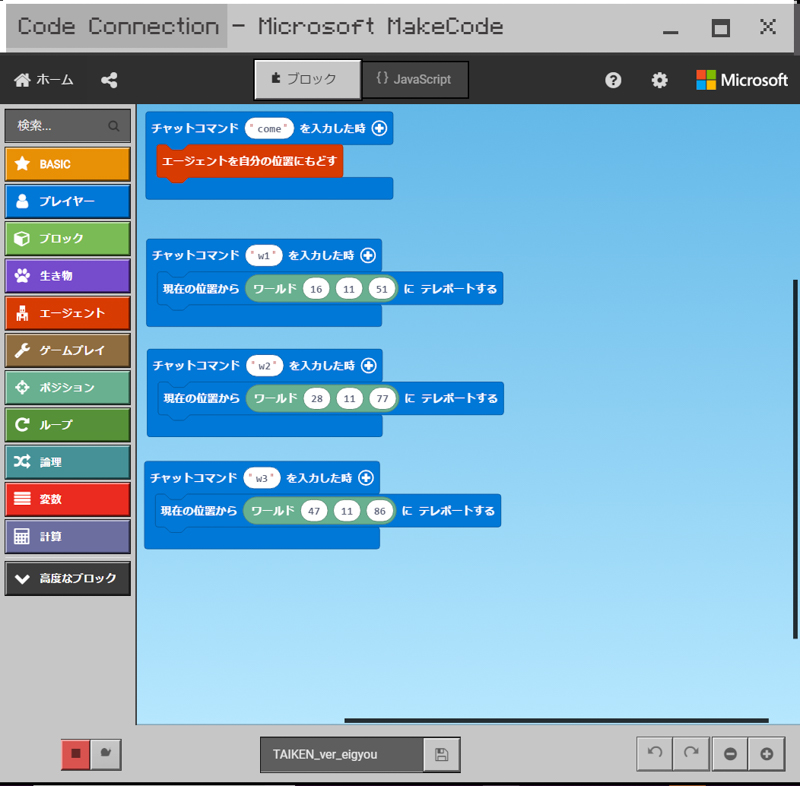Open the ゲームプレイ block category

click(x=67, y=350)
